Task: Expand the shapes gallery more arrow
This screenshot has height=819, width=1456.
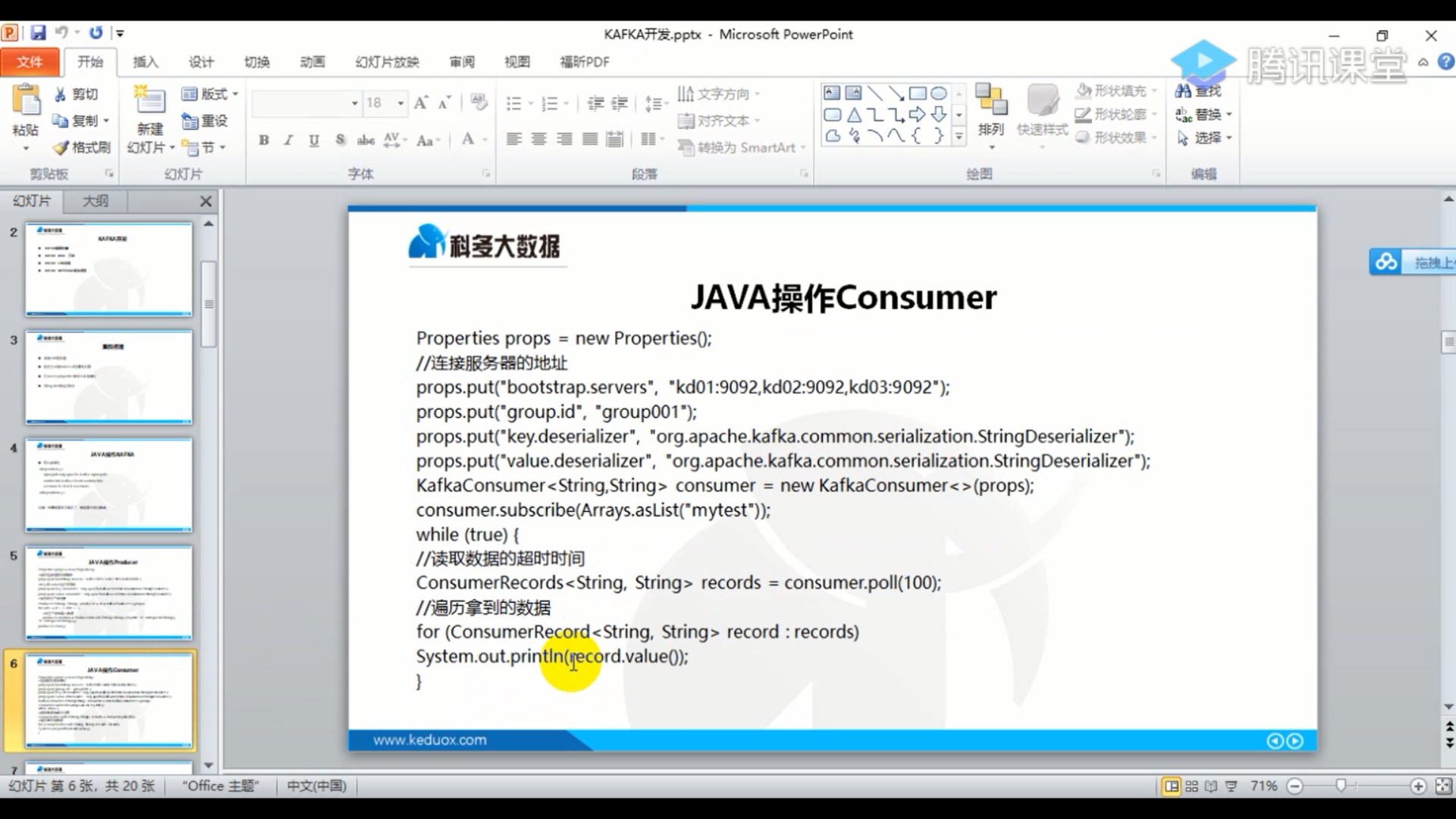Action: [959, 137]
